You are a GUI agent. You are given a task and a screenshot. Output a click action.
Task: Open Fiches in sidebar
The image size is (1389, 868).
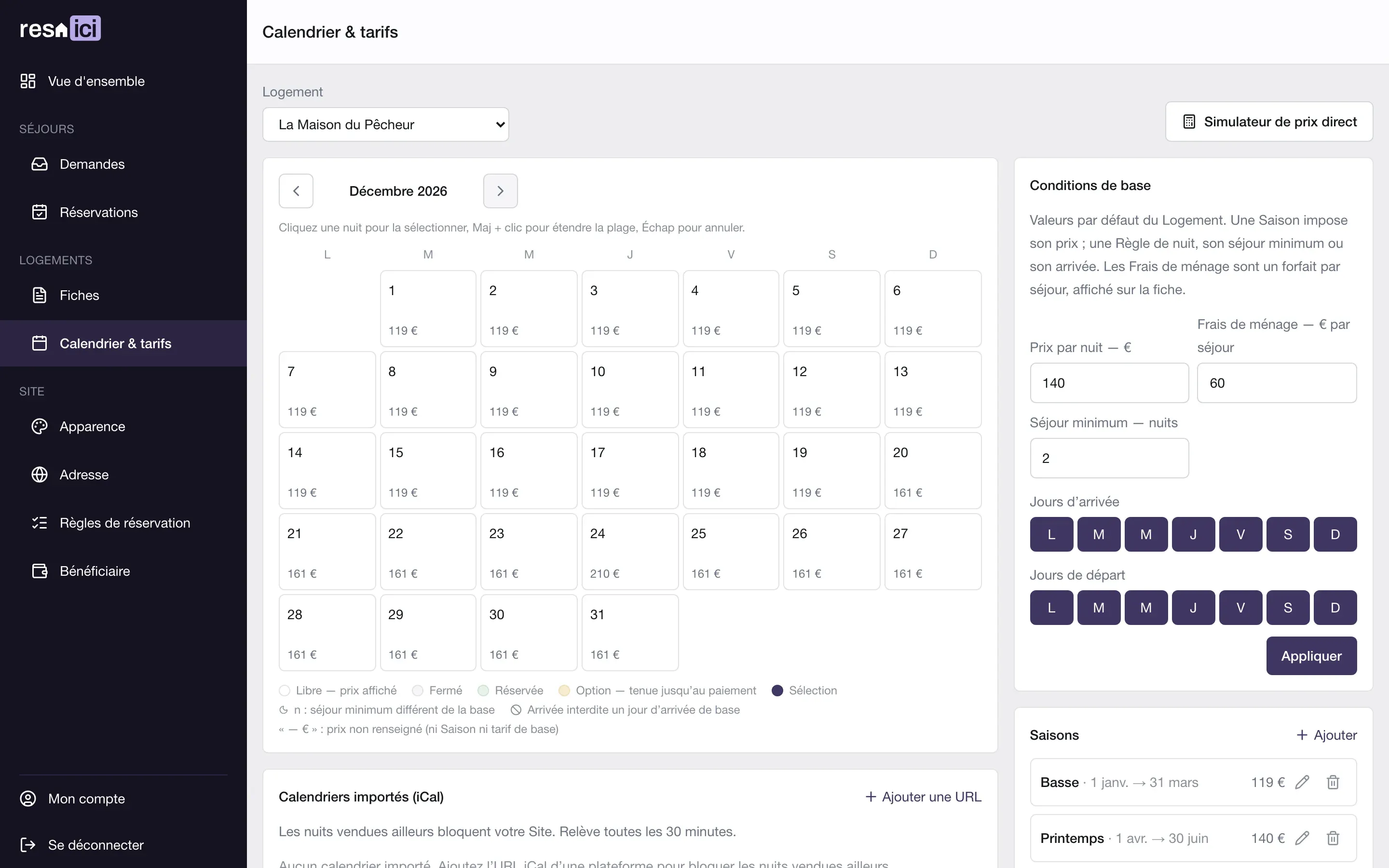pyautogui.click(x=123, y=295)
